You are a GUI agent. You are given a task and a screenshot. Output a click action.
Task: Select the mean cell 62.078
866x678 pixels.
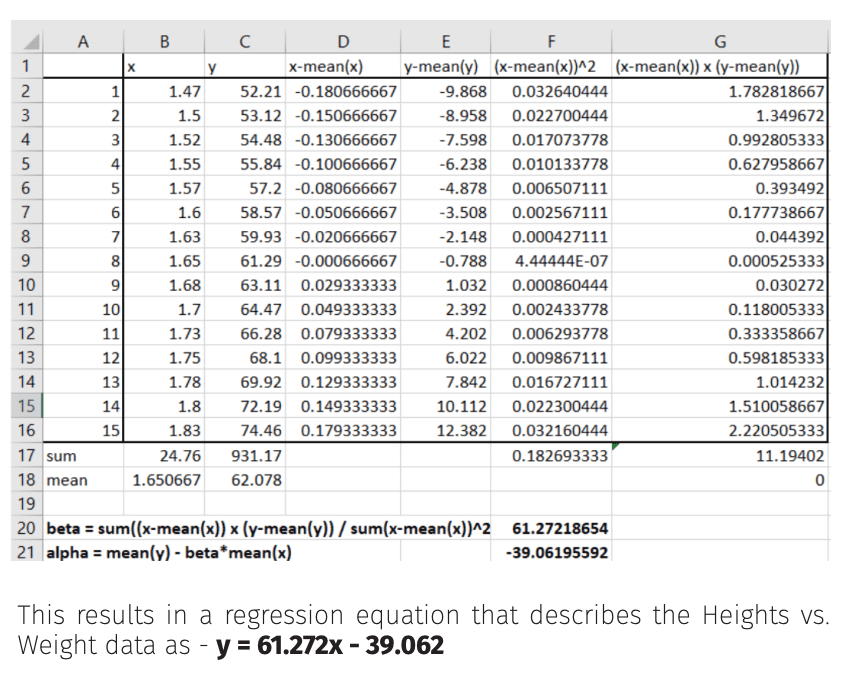245,480
